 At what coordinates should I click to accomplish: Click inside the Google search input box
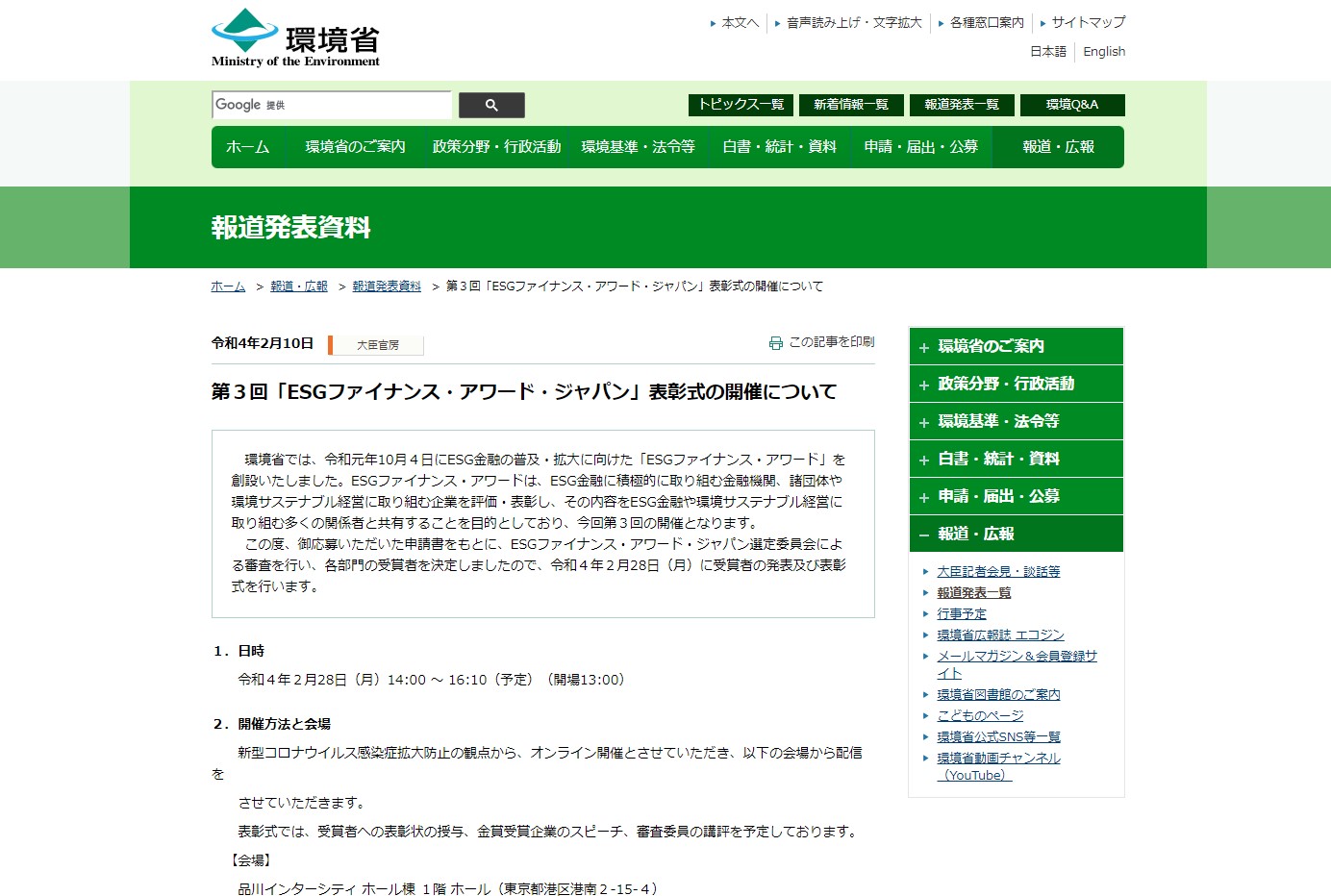tap(332, 105)
